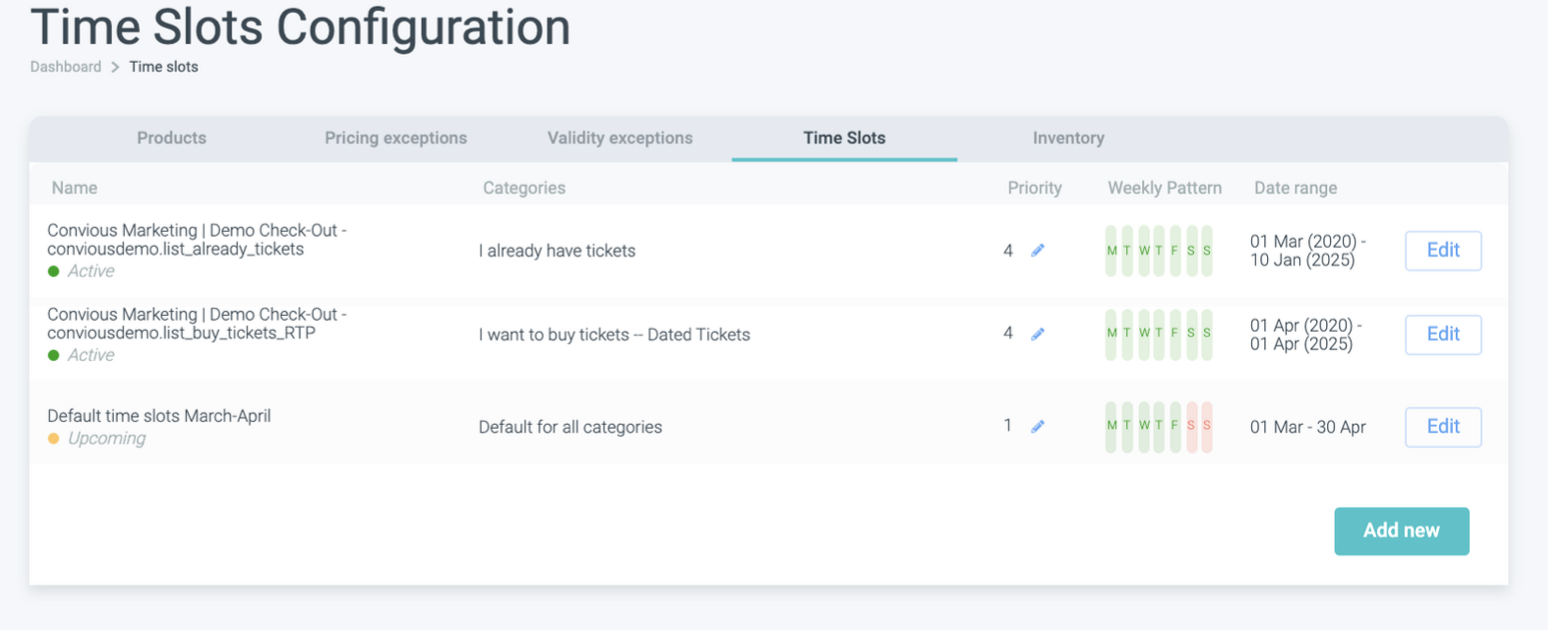
Task: Click the red Sunday pill in Default time slots row
Action: pos(1207,427)
